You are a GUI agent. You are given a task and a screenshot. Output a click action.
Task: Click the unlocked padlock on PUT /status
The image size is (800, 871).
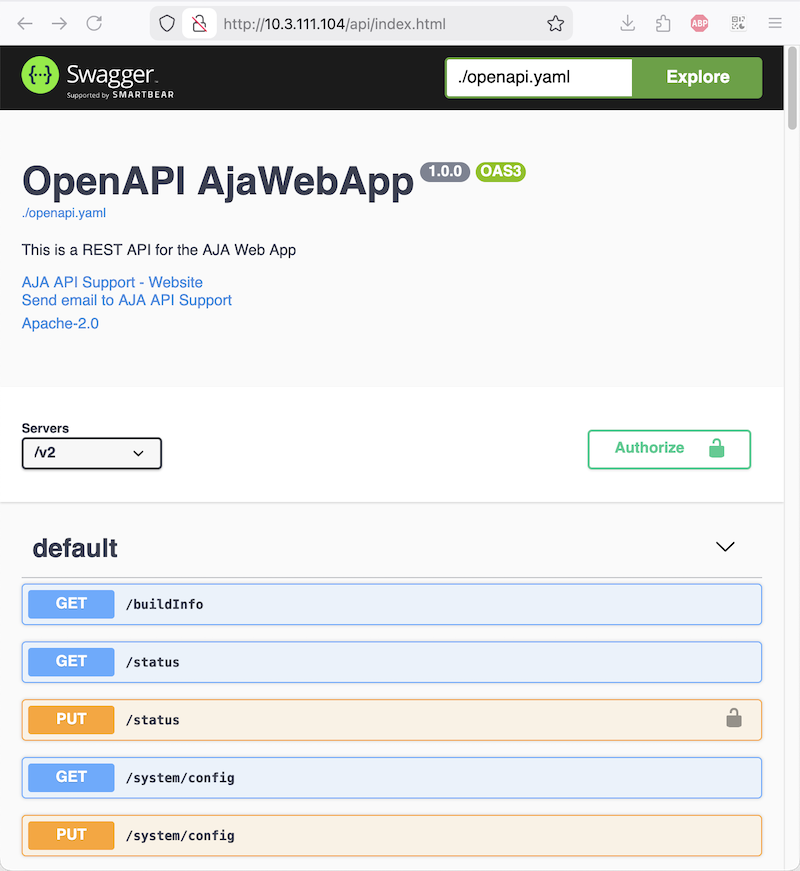pyautogui.click(x=734, y=718)
